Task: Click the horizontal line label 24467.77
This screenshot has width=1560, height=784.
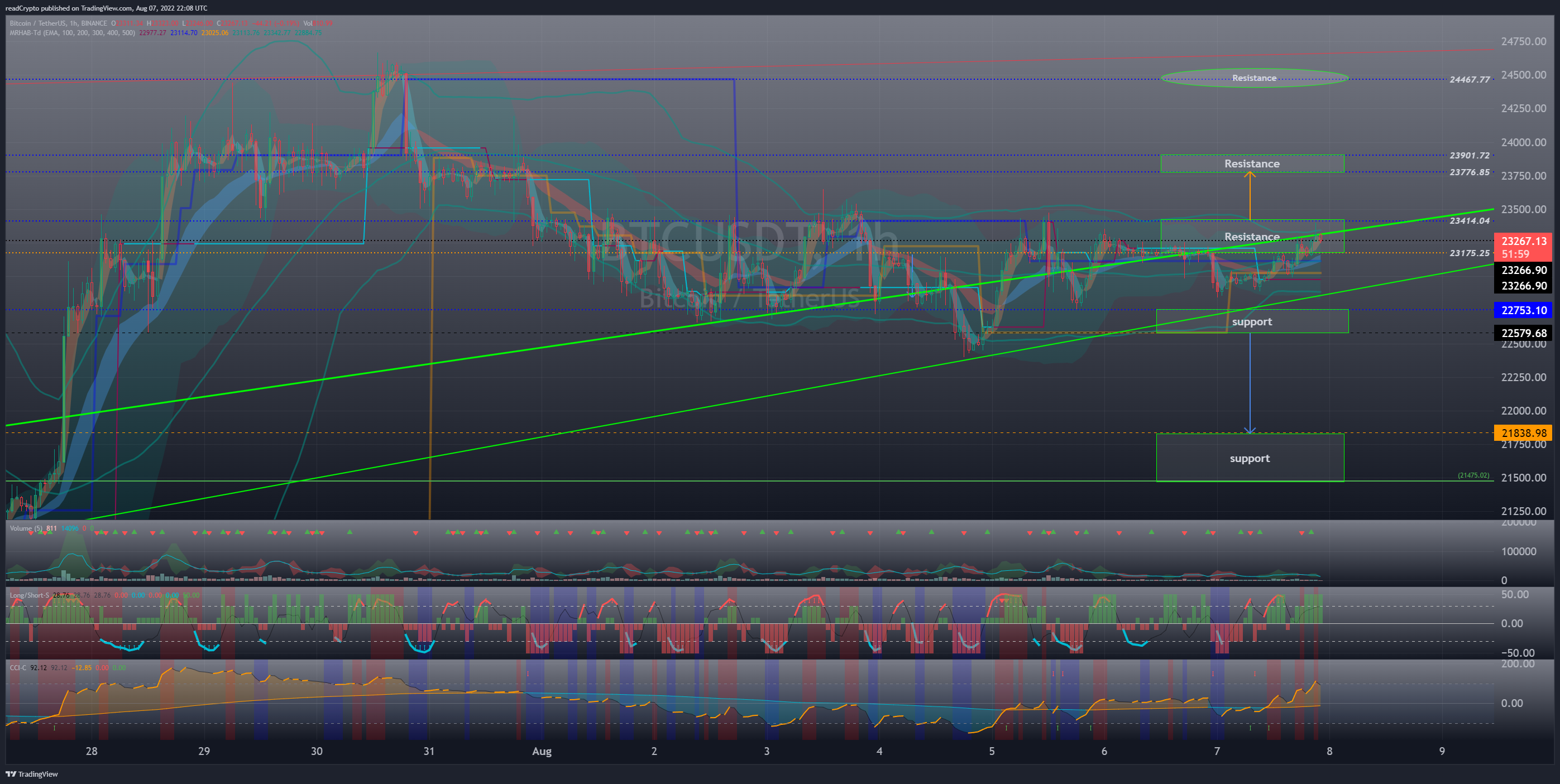Action: coord(1469,80)
